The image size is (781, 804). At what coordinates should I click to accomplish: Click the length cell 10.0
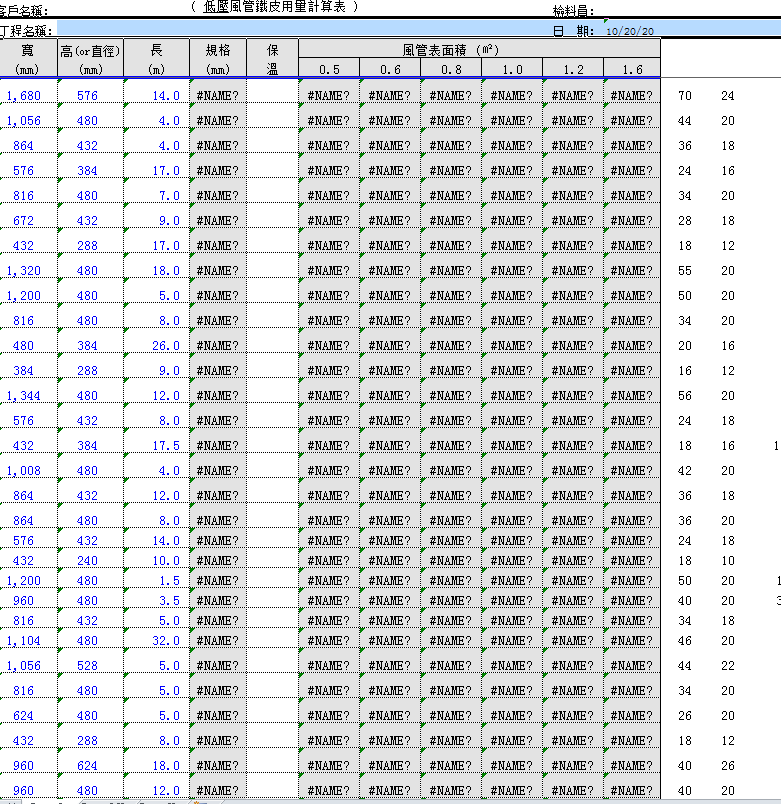point(156,557)
